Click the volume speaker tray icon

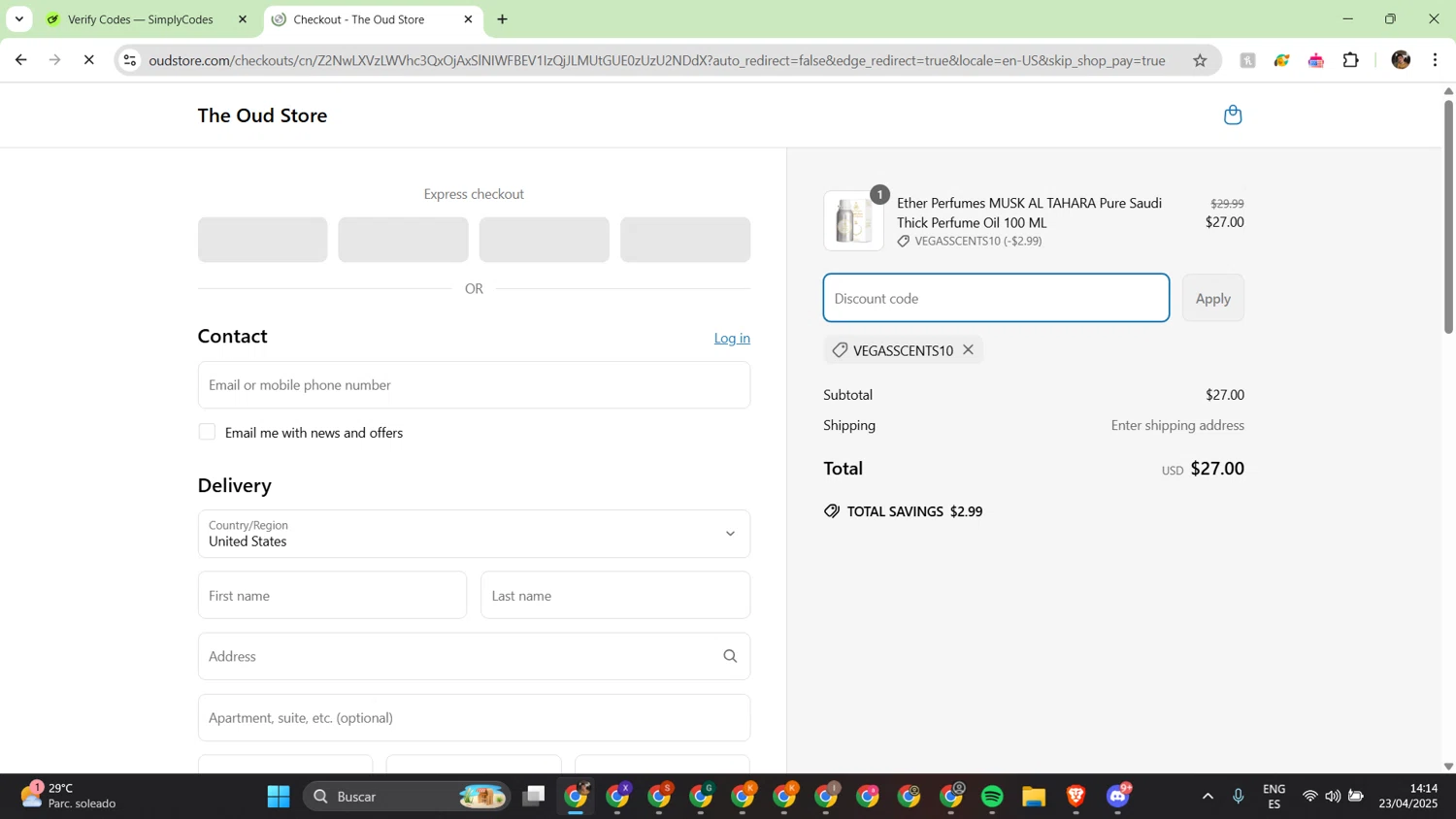point(1333,797)
